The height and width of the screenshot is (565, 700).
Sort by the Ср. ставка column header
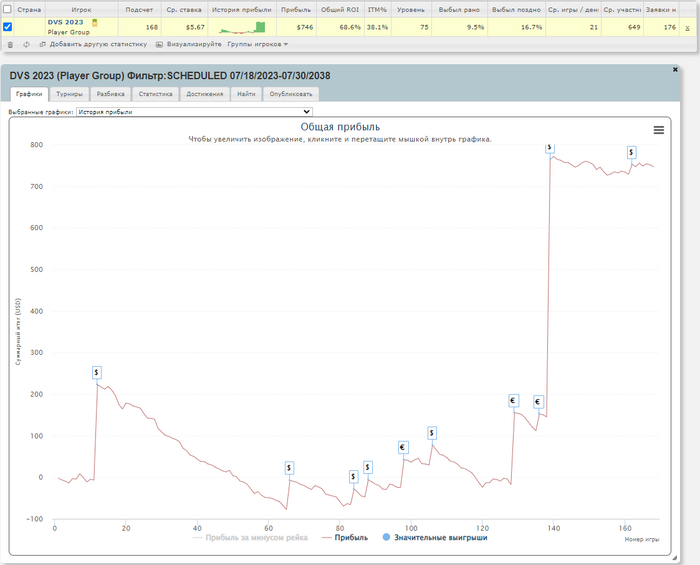point(184,9)
